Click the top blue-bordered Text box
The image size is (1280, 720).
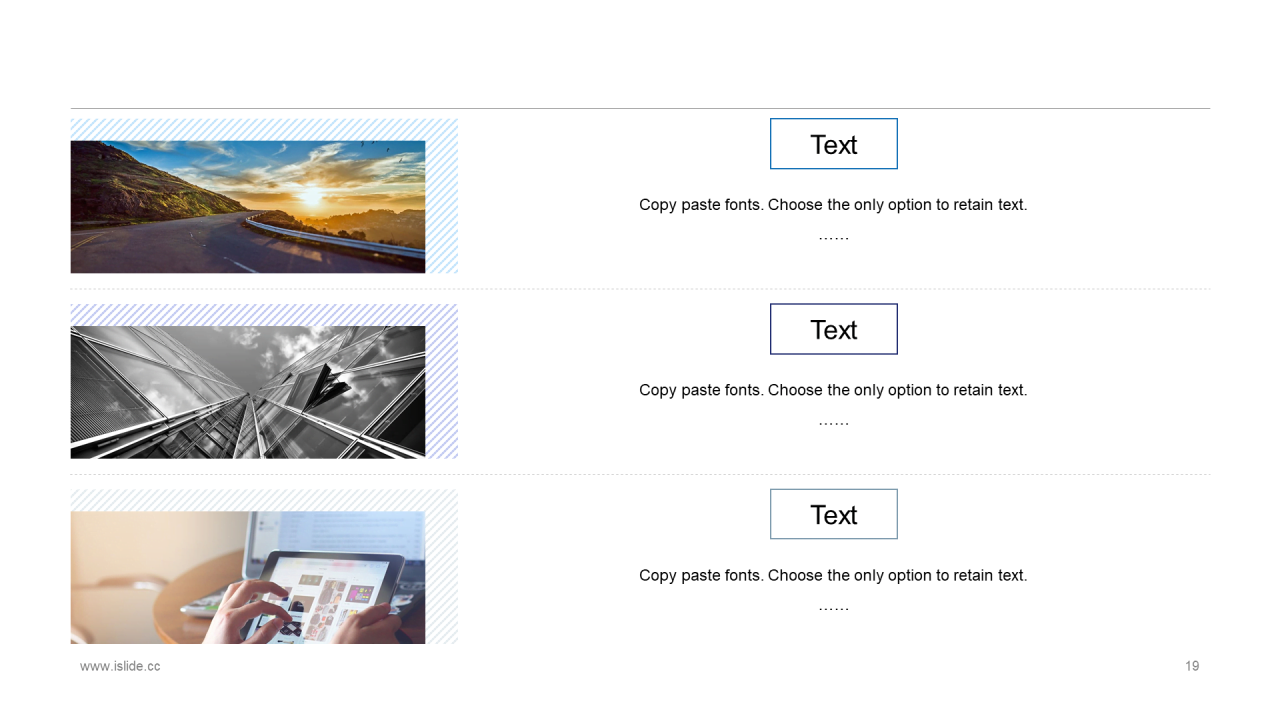(833, 144)
